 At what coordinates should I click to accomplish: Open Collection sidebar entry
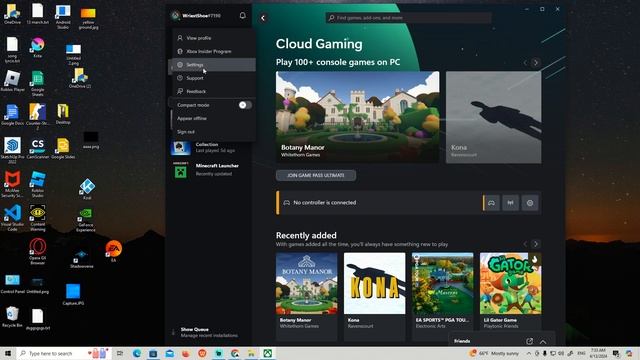point(209,148)
